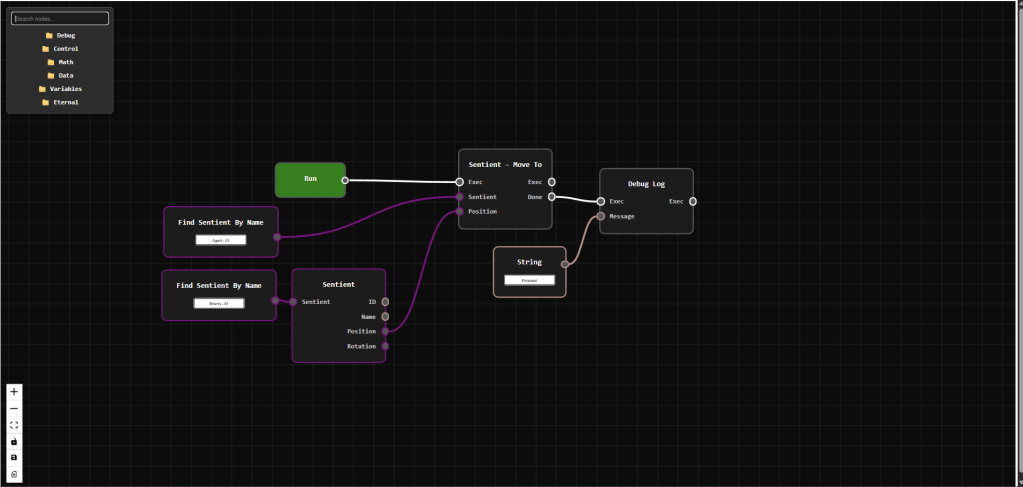
Task: Click the Search nodes input field
Action: point(60,19)
